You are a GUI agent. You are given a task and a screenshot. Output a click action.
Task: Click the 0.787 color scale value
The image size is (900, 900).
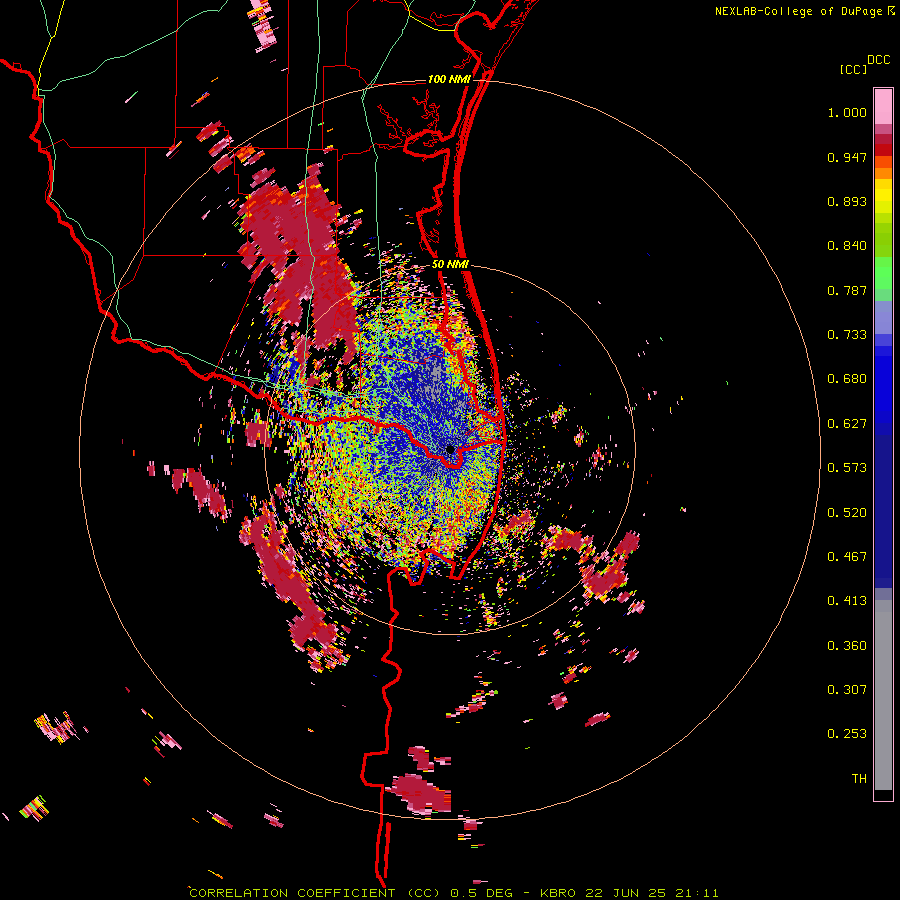[847, 290]
